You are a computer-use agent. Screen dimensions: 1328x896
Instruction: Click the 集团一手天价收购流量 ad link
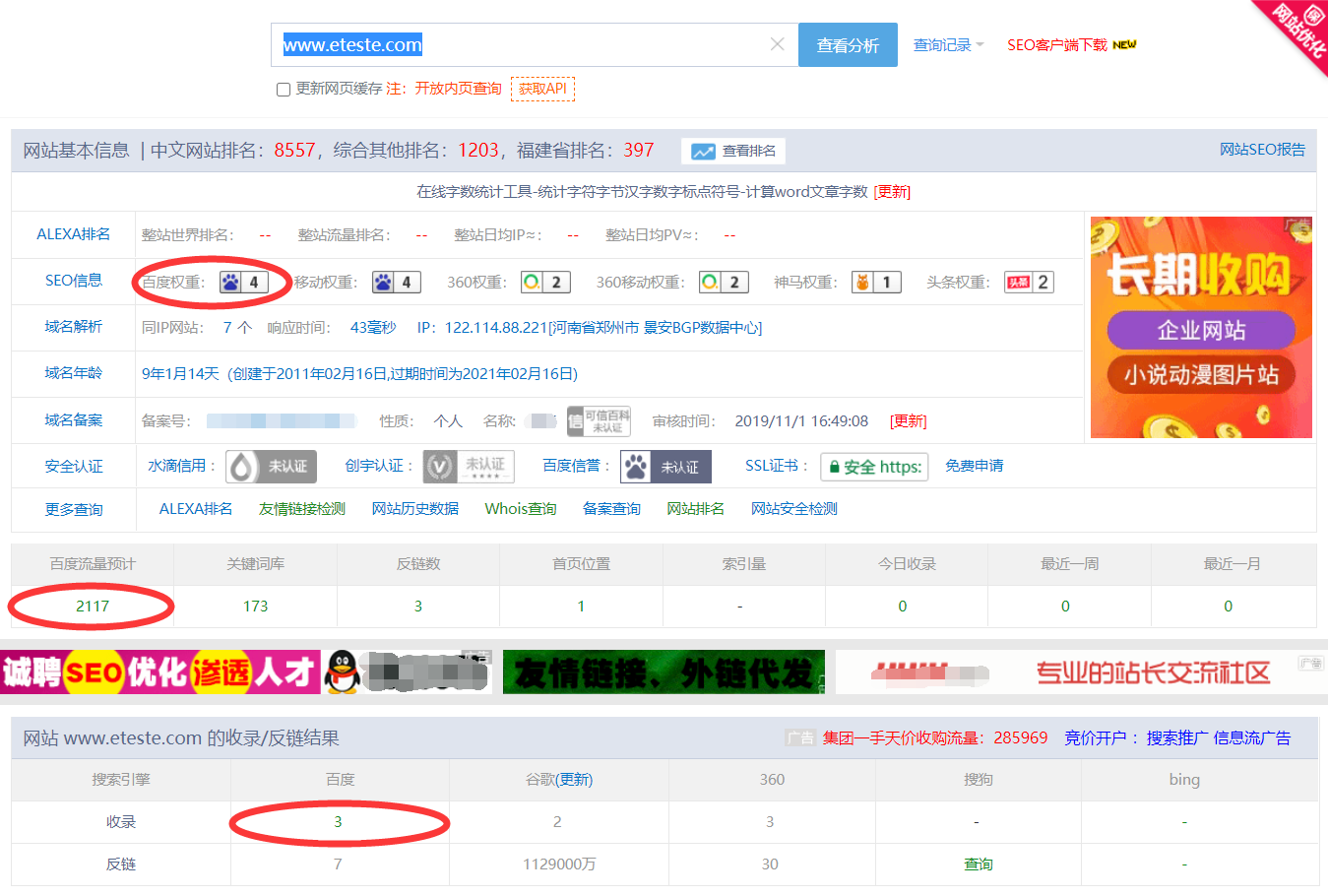pyautogui.click(x=935, y=738)
